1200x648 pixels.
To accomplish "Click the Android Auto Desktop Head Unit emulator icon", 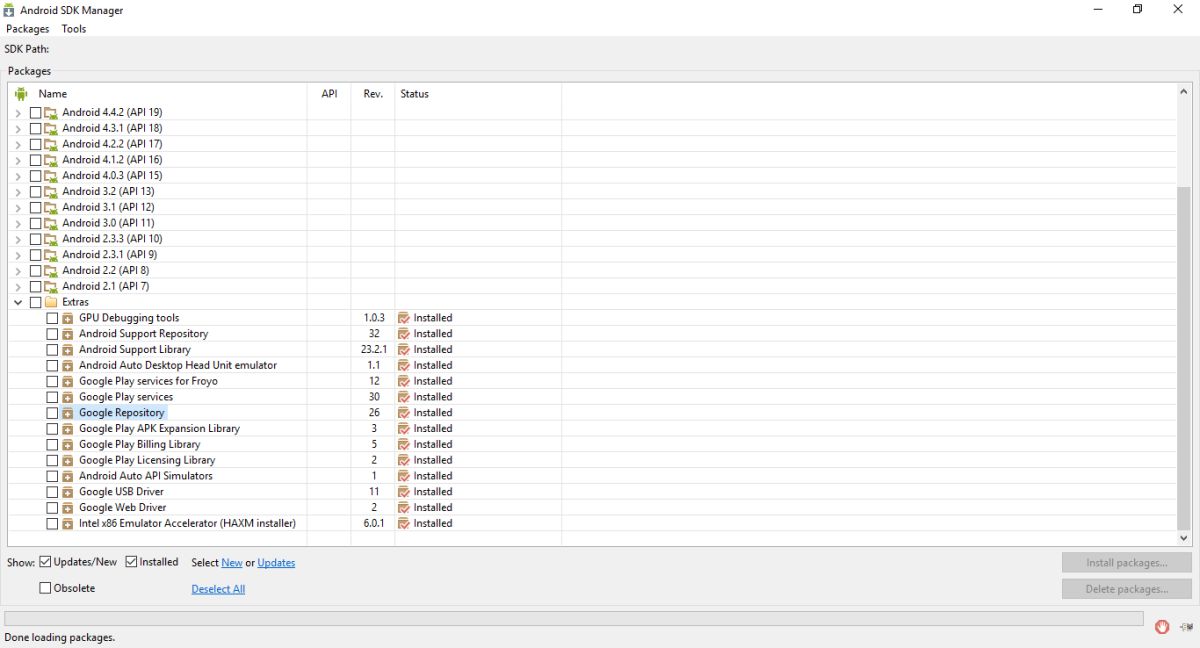I will (x=68, y=366).
